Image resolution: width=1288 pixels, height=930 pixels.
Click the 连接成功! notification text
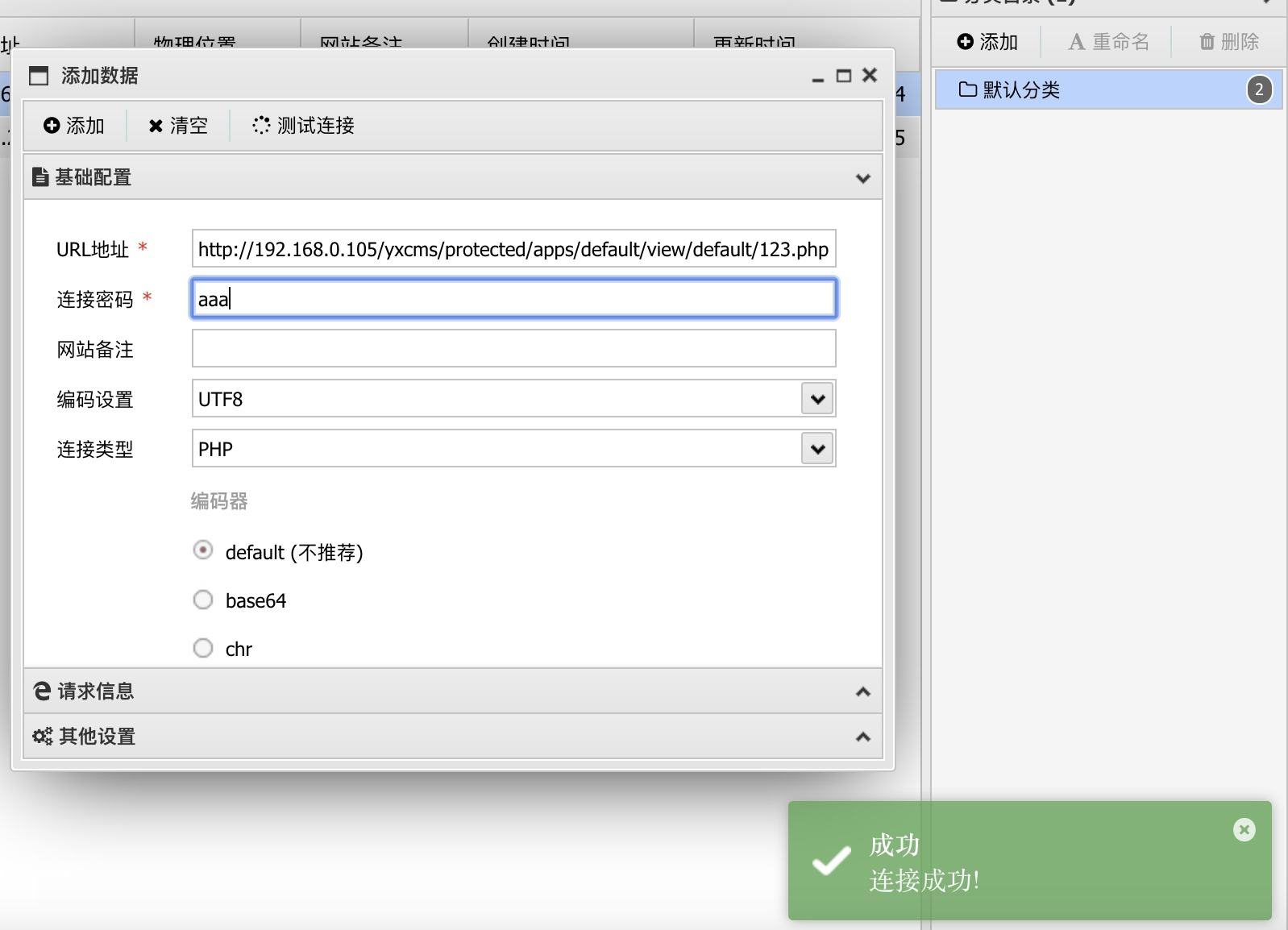click(x=924, y=880)
